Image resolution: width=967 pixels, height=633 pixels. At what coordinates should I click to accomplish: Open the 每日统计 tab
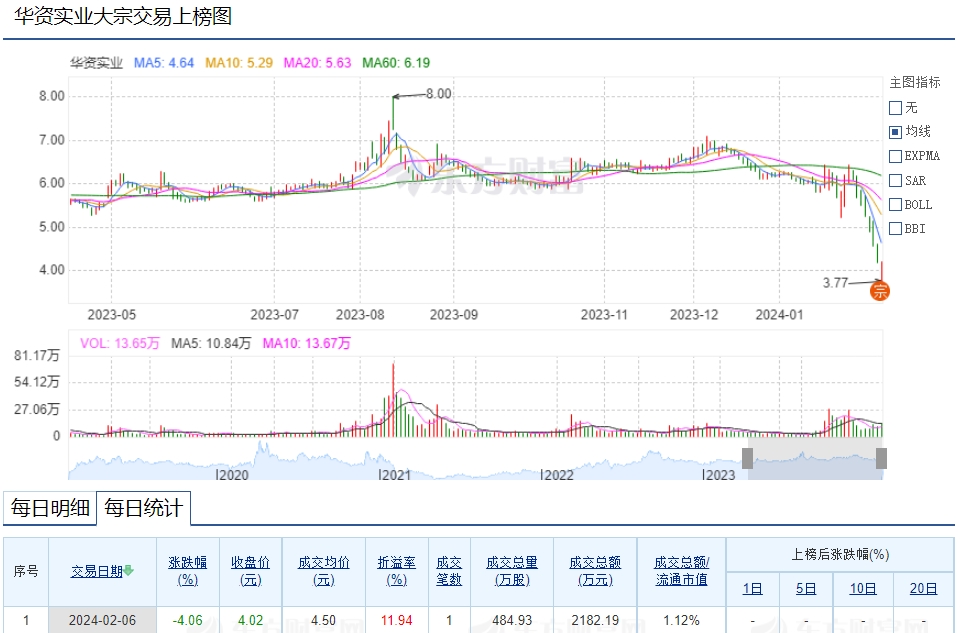[143, 508]
